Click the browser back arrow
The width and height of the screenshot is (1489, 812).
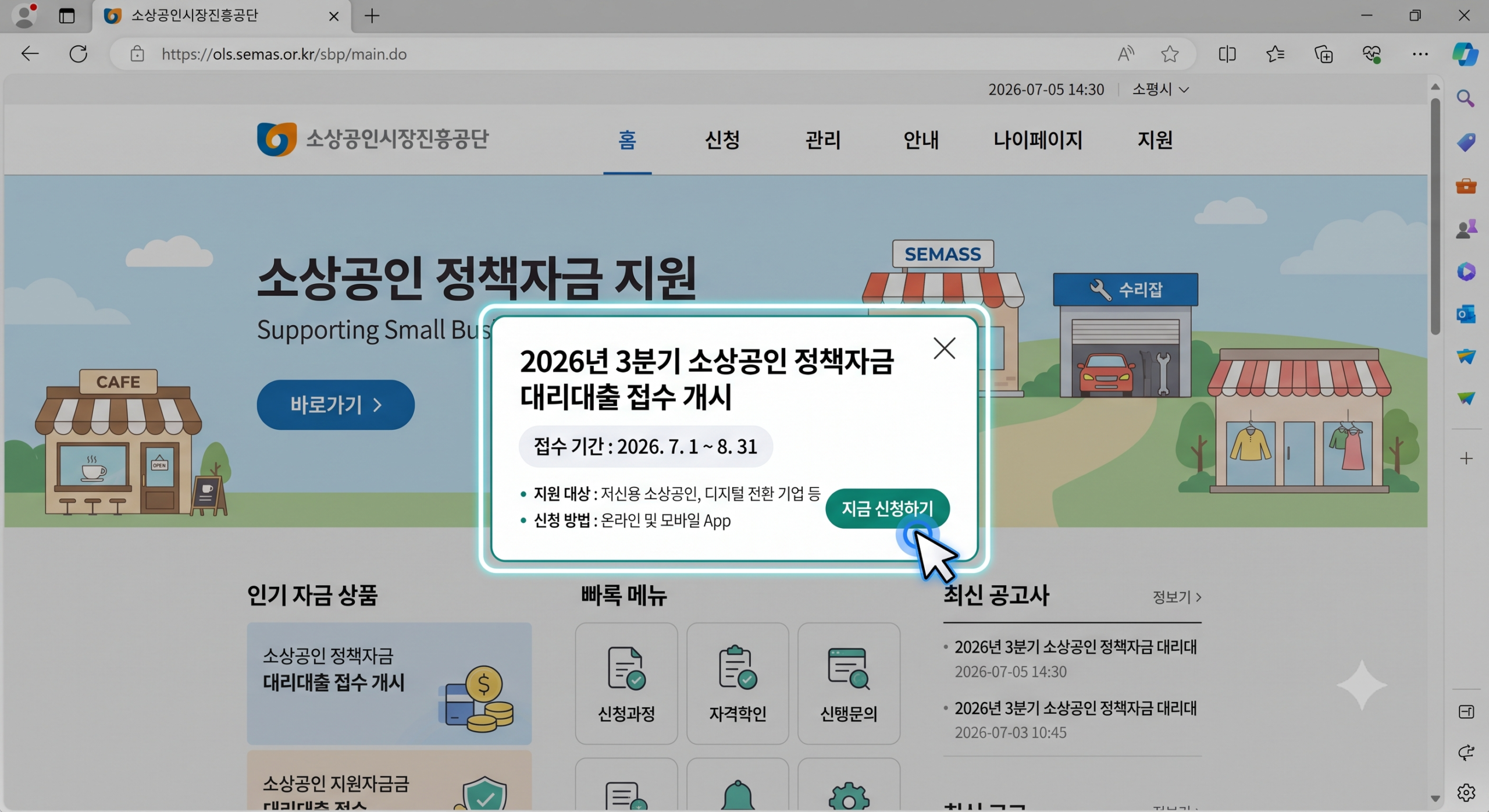coord(30,54)
